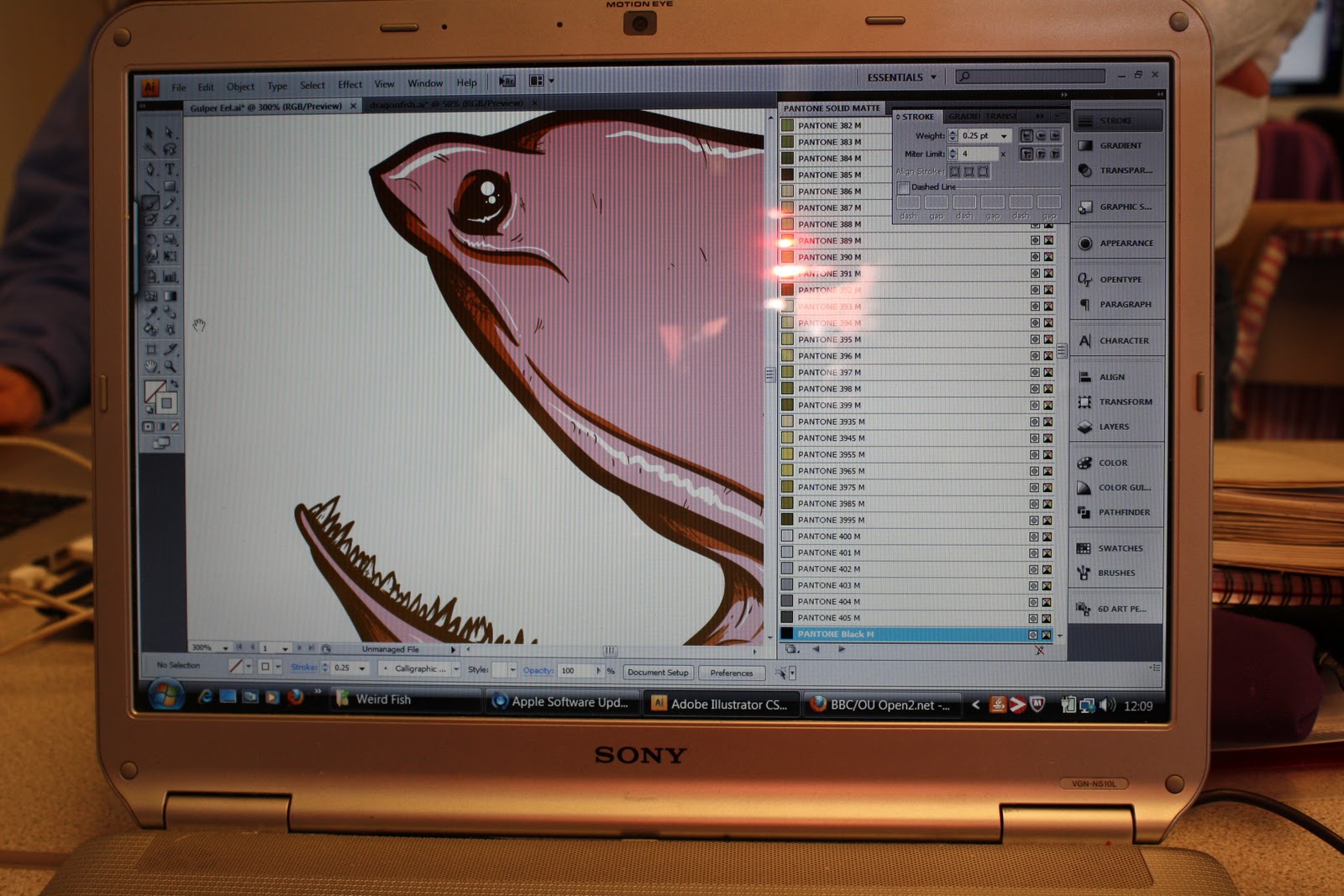Viewport: 1344px width, 896px height.
Task: Open the BBC/OU Open2.net taskbar window
Action: pos(882,705)
